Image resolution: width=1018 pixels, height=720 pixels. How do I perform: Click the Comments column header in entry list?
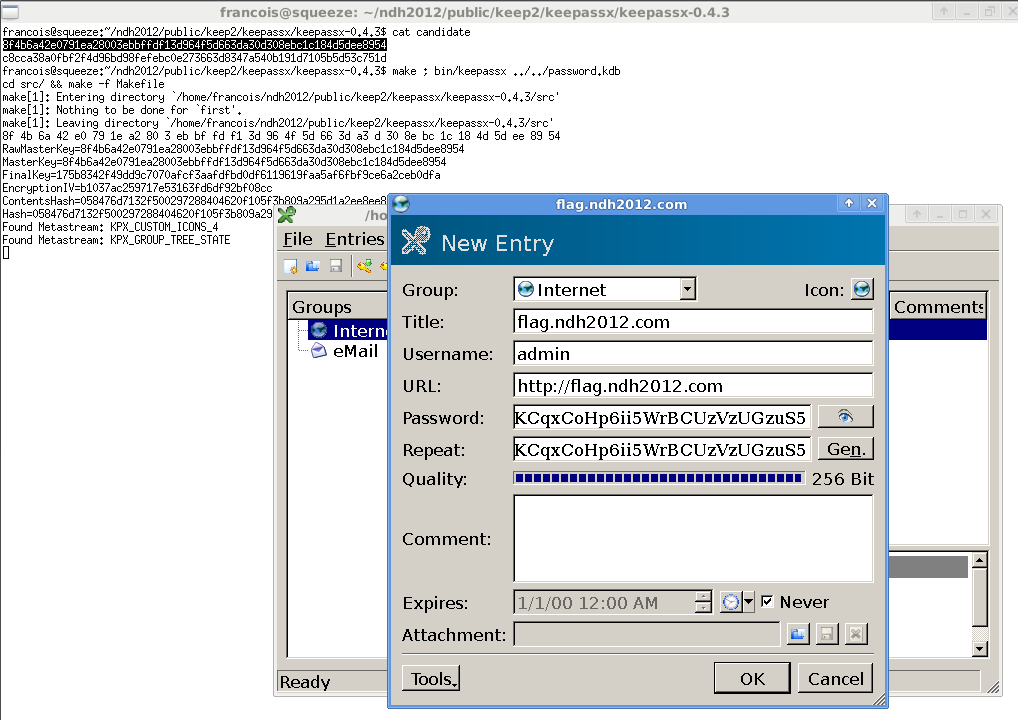[x=938, y=307]
